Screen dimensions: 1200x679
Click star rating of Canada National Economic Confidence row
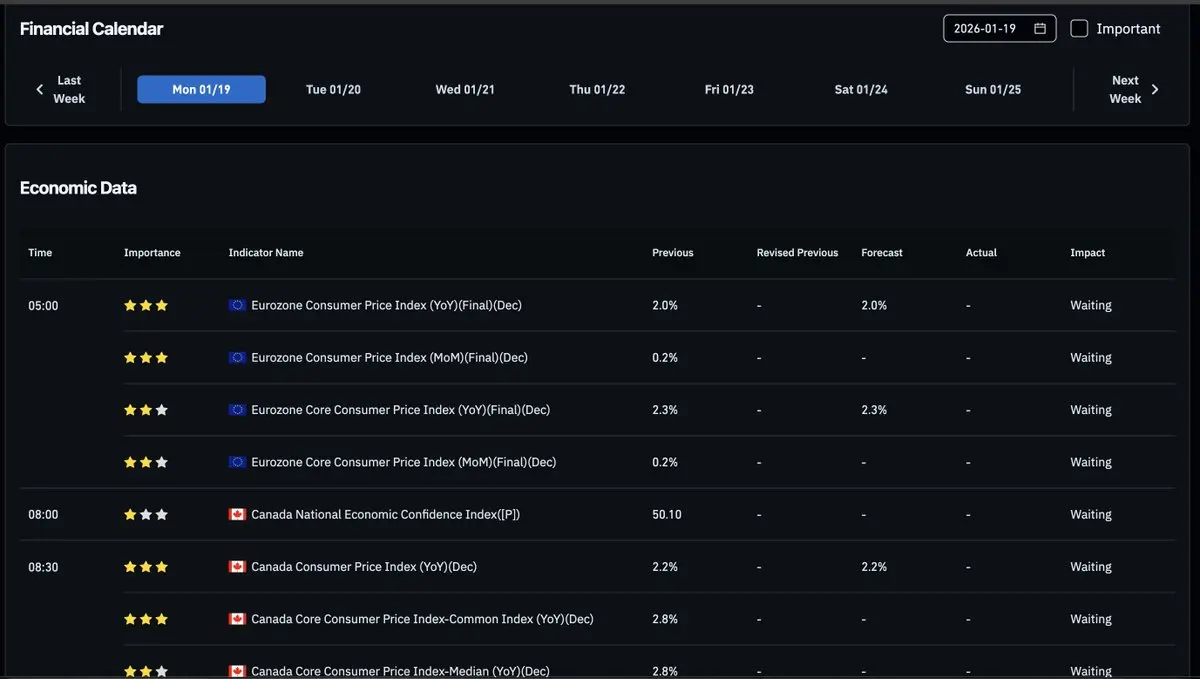[x=146, y=514]
